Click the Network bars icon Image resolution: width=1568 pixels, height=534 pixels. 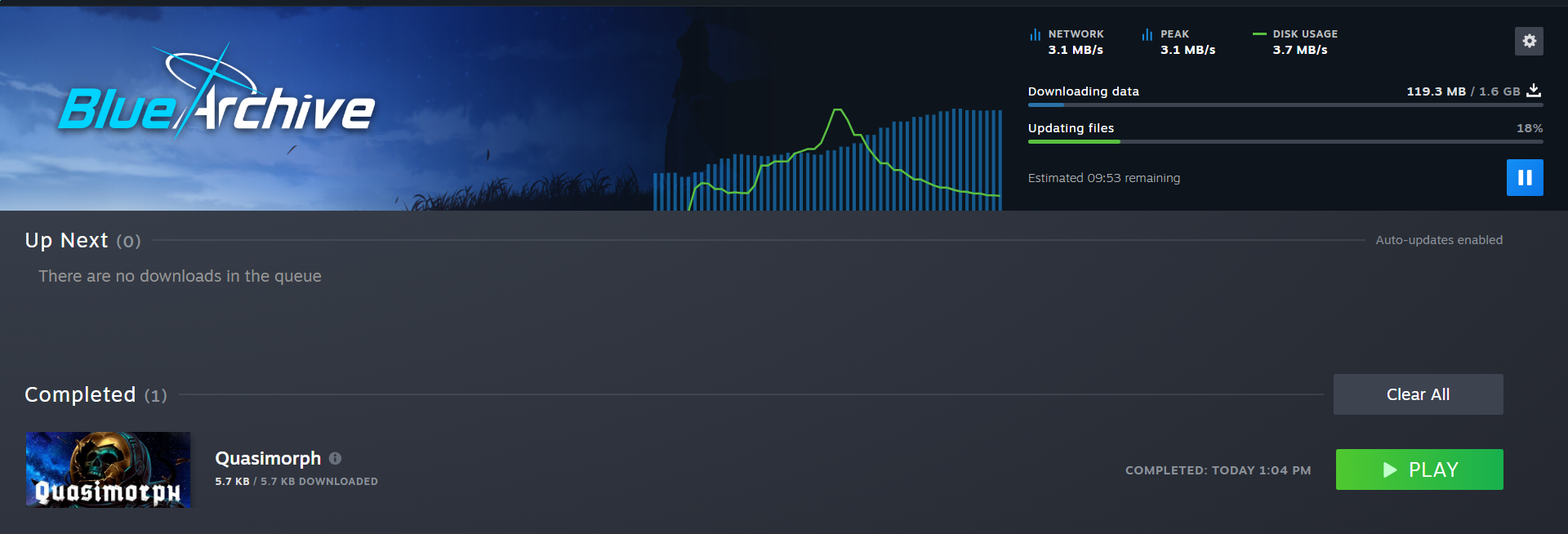pos(1035,34)
